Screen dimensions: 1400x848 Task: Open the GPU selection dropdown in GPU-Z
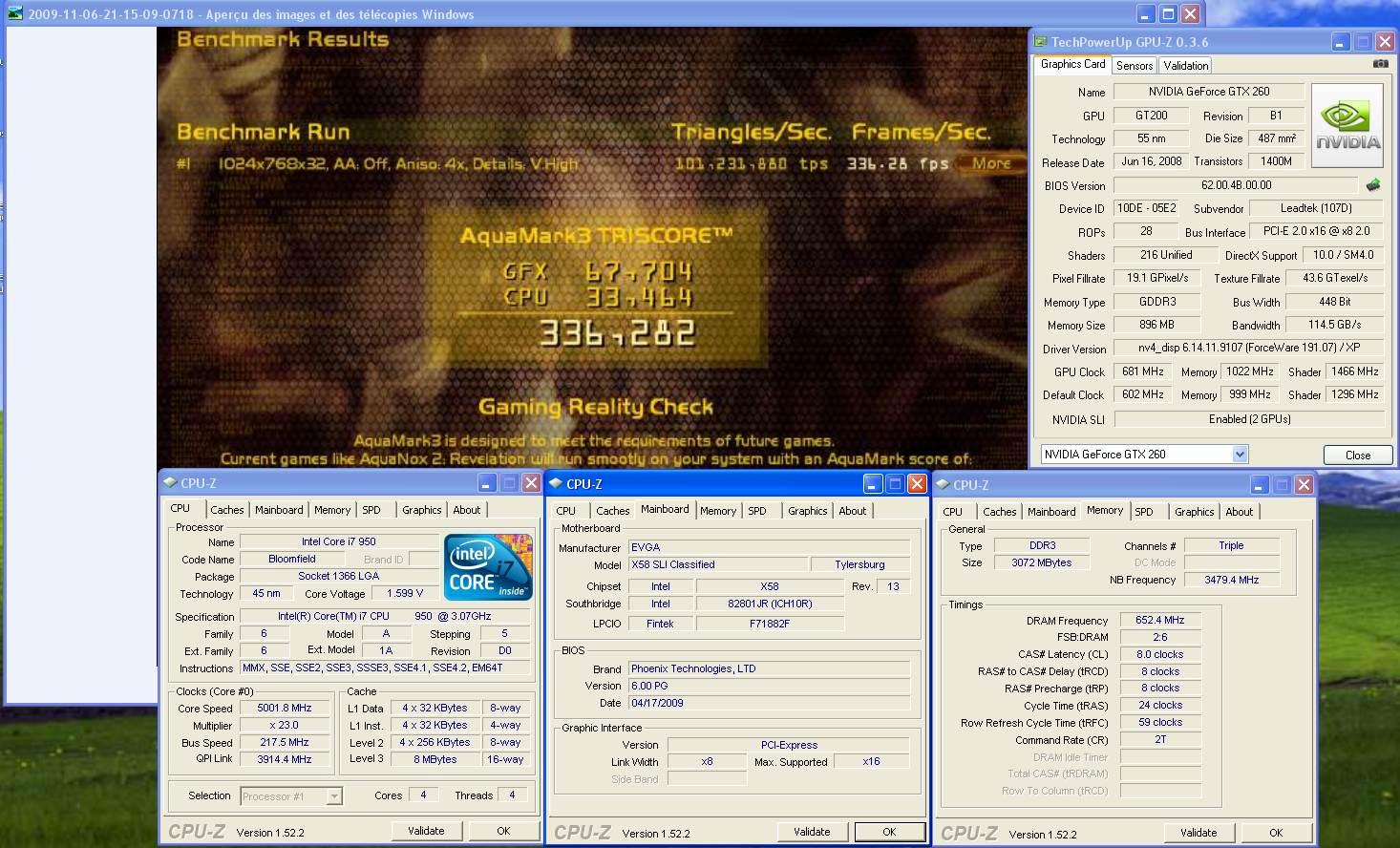tap(1240, 454)
